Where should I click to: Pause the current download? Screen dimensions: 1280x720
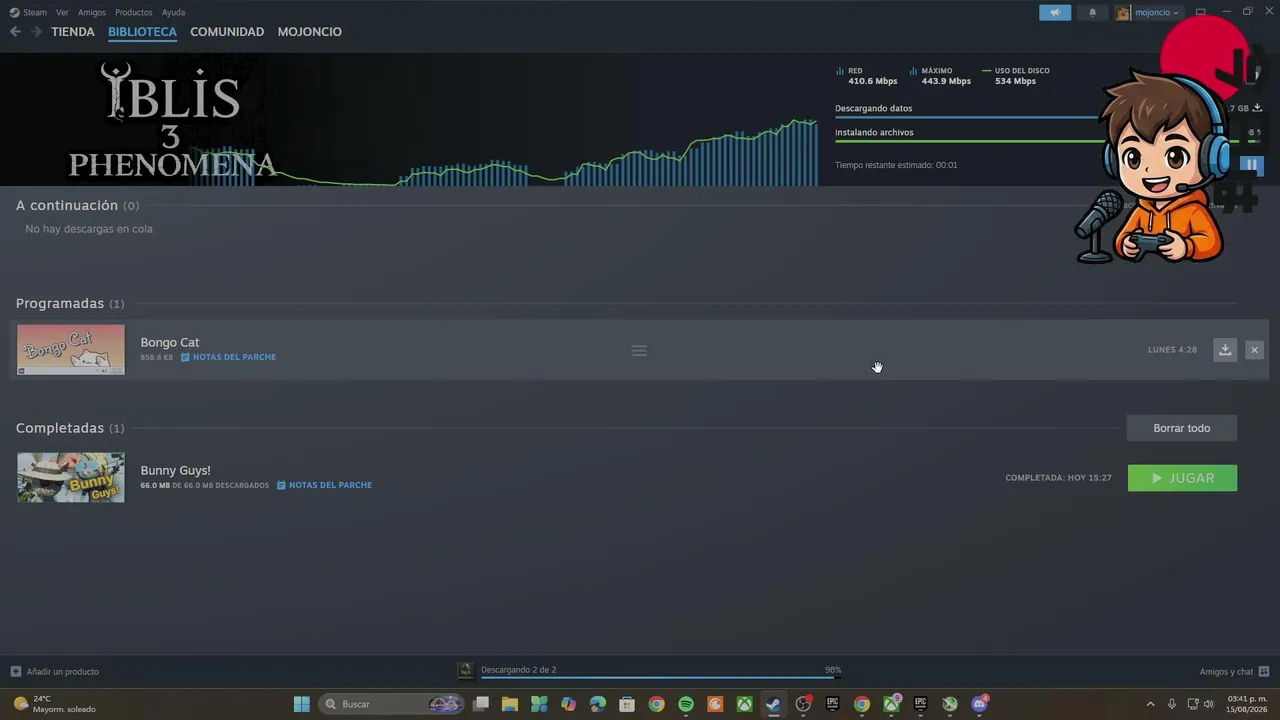1251,165
